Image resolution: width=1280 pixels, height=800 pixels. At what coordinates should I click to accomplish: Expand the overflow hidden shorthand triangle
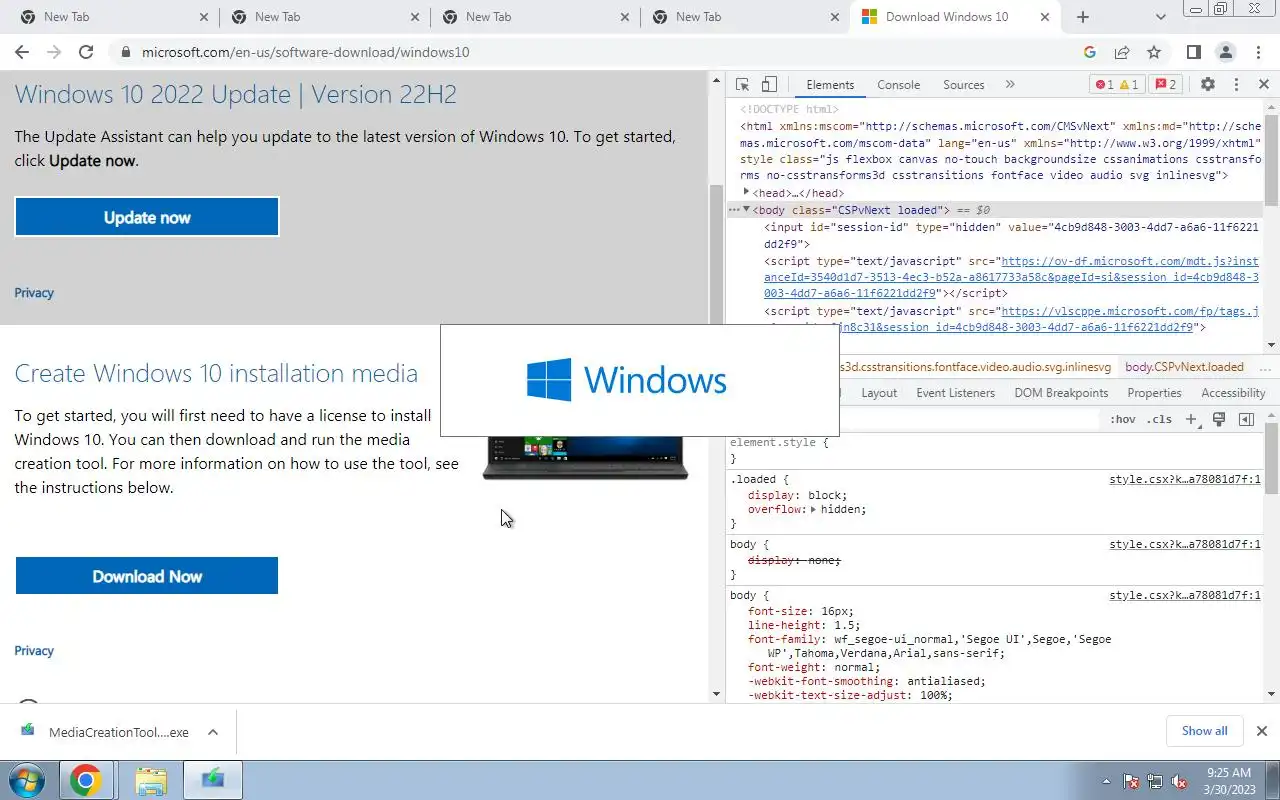coord(813,509)
